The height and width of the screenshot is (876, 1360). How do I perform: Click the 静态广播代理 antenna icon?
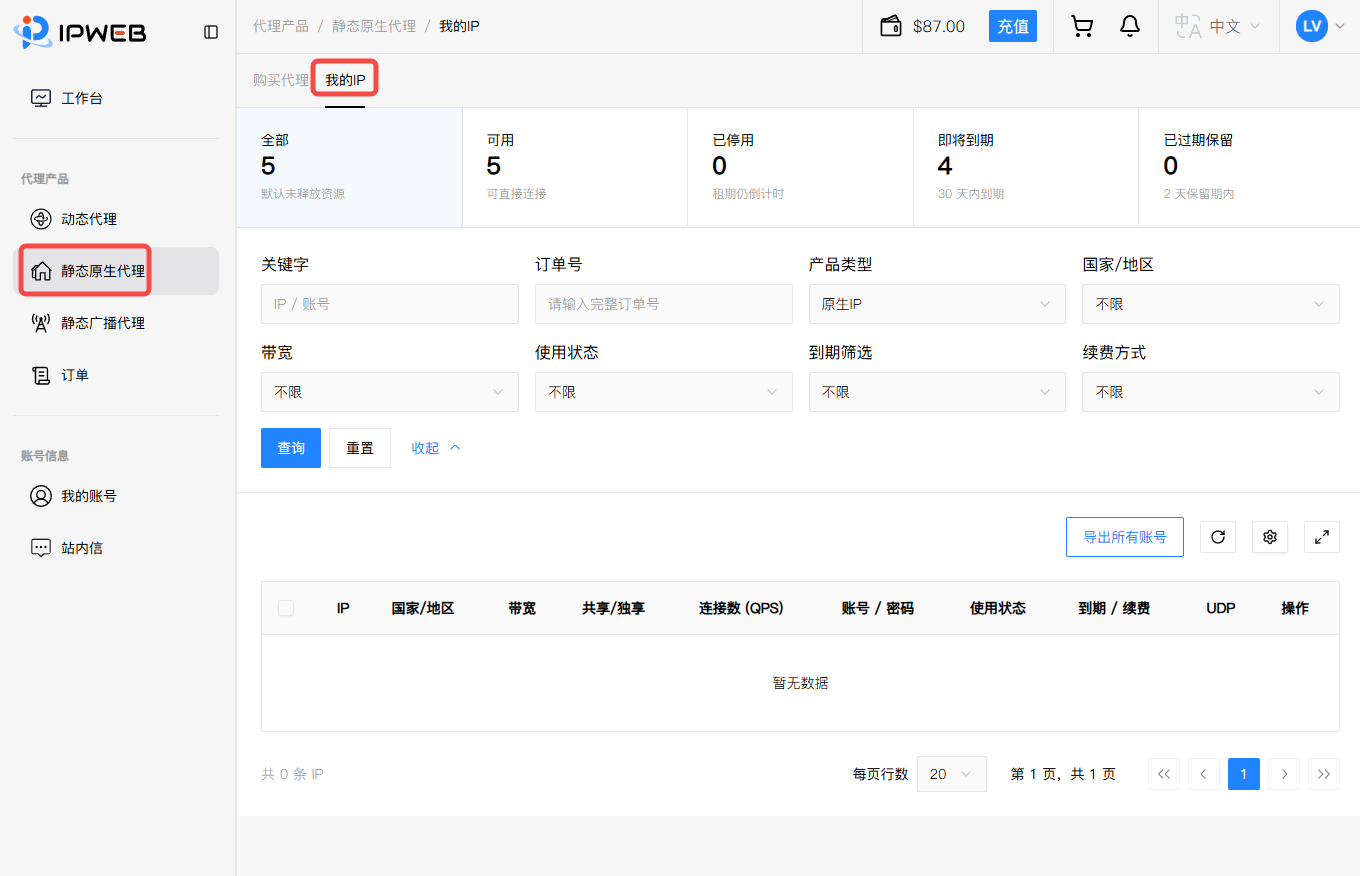(41, 323)
